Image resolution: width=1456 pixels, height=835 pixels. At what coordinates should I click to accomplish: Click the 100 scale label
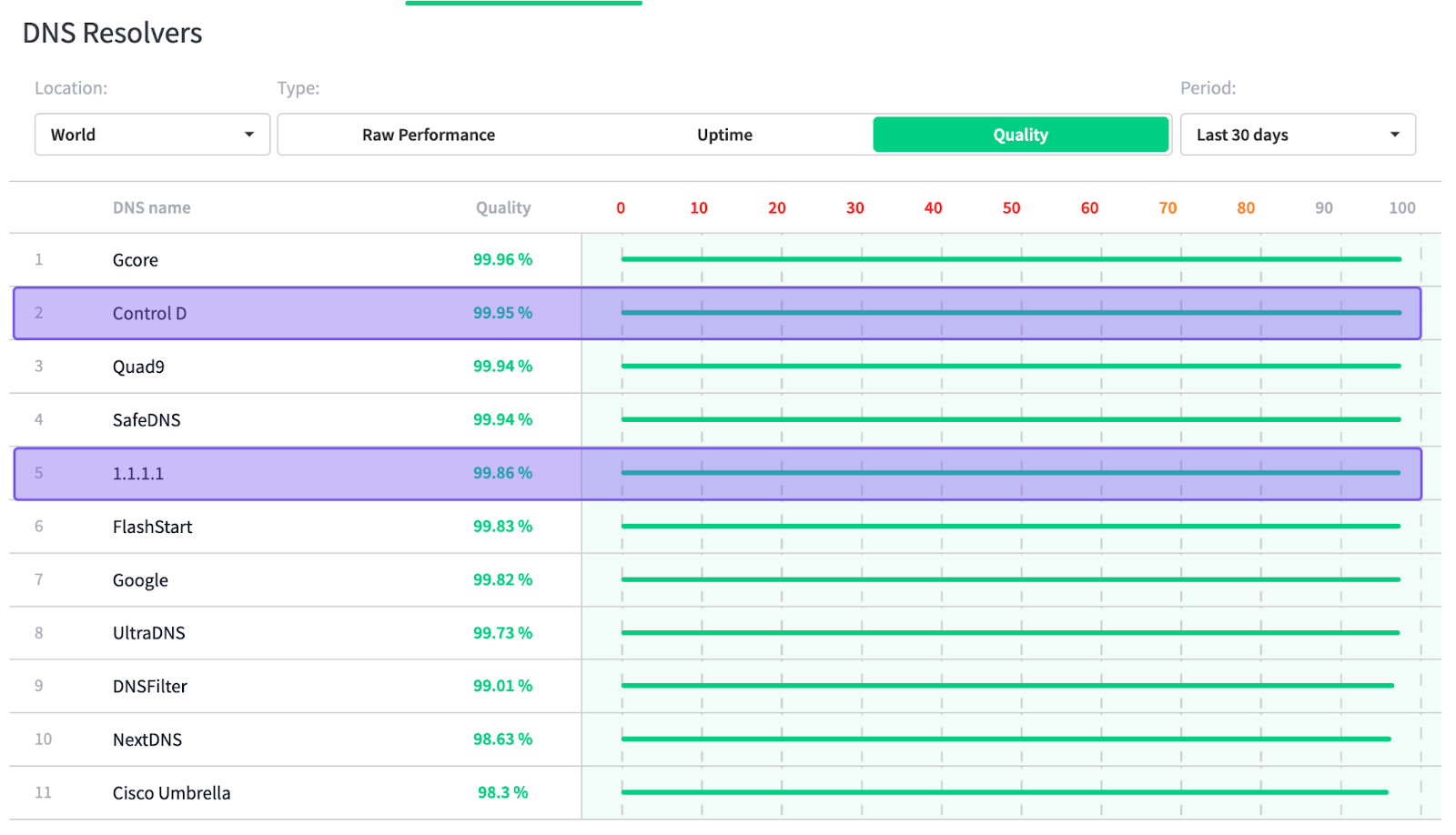pos(1401,207)
